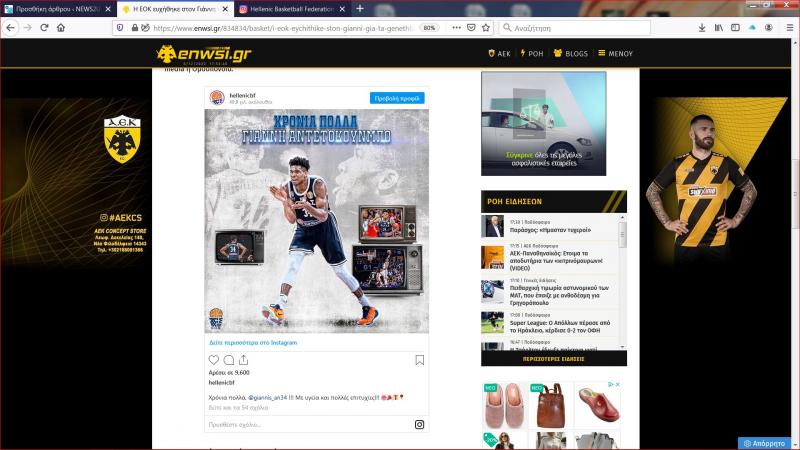Image resolution: width=800 pixels, height=450 pixels.
Task: Close the Προσθήκη άρθρου tab
Action: (108, 9)
